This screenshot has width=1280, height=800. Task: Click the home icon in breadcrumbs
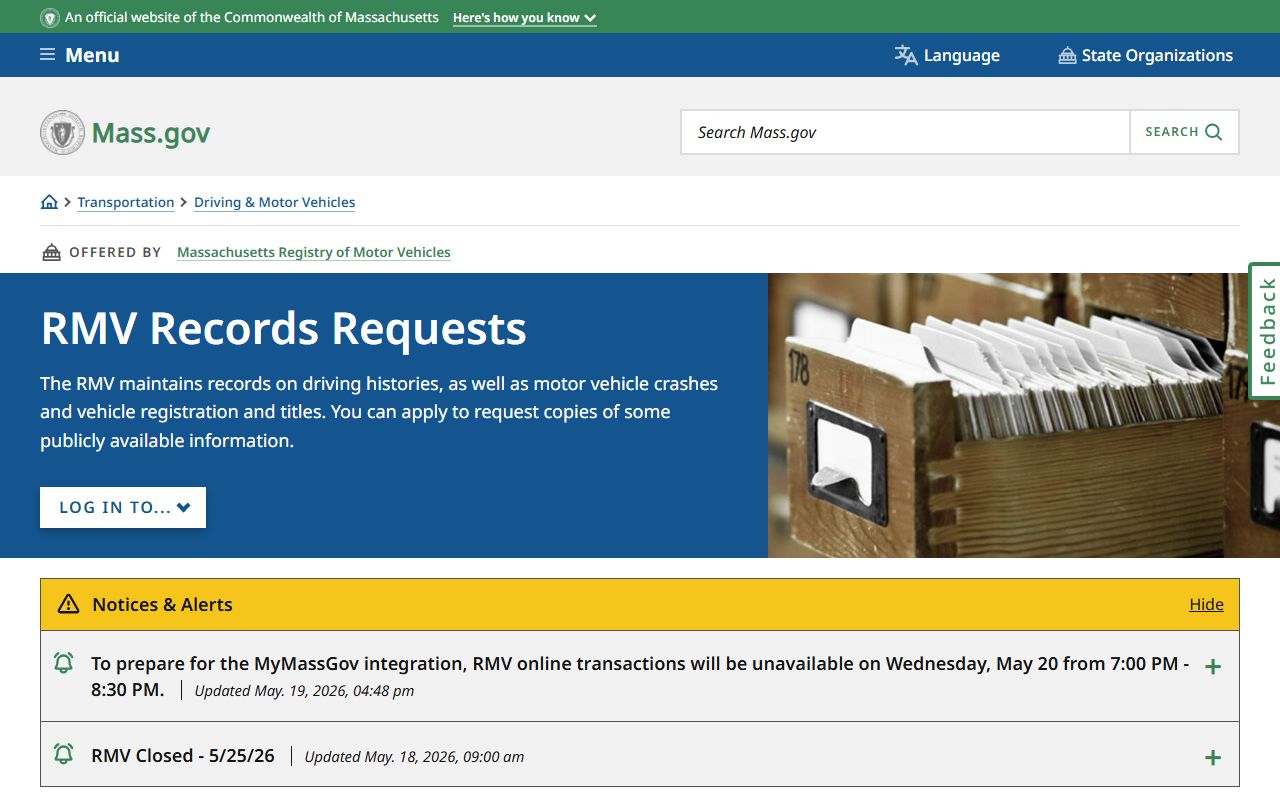pyautogui.click(x=49, y=202)
